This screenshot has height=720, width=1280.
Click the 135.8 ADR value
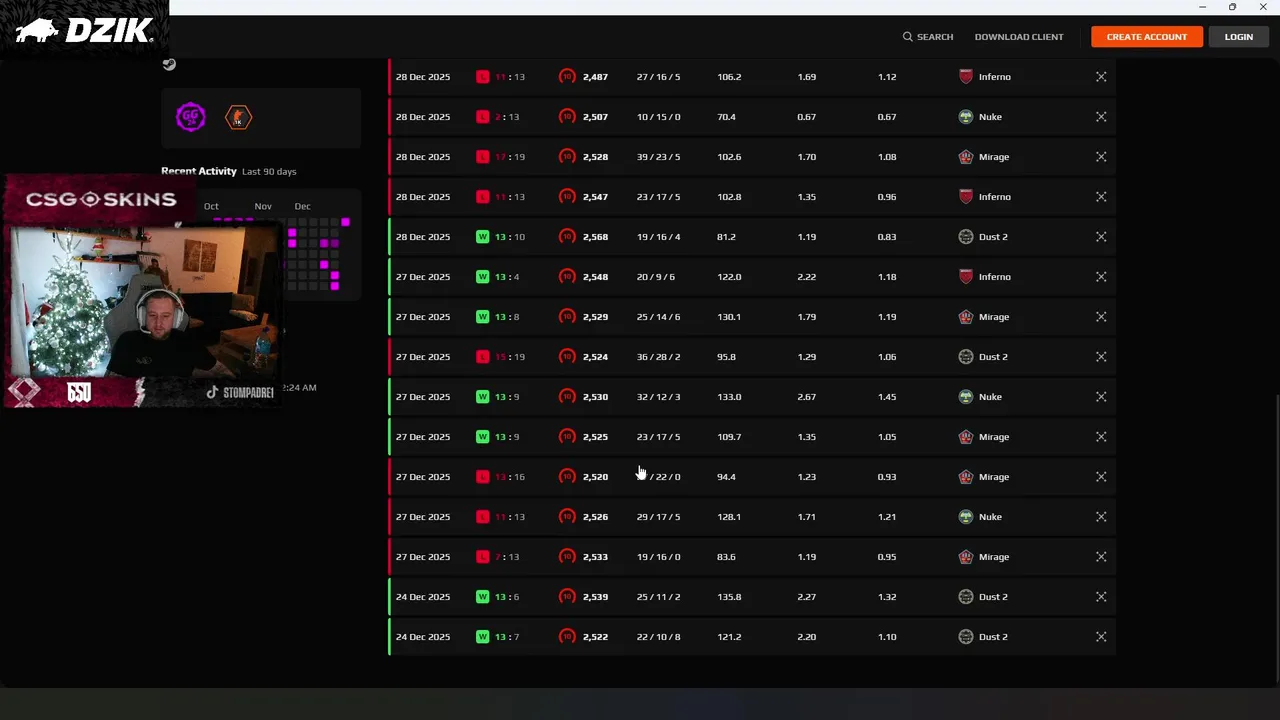[729, 597]
